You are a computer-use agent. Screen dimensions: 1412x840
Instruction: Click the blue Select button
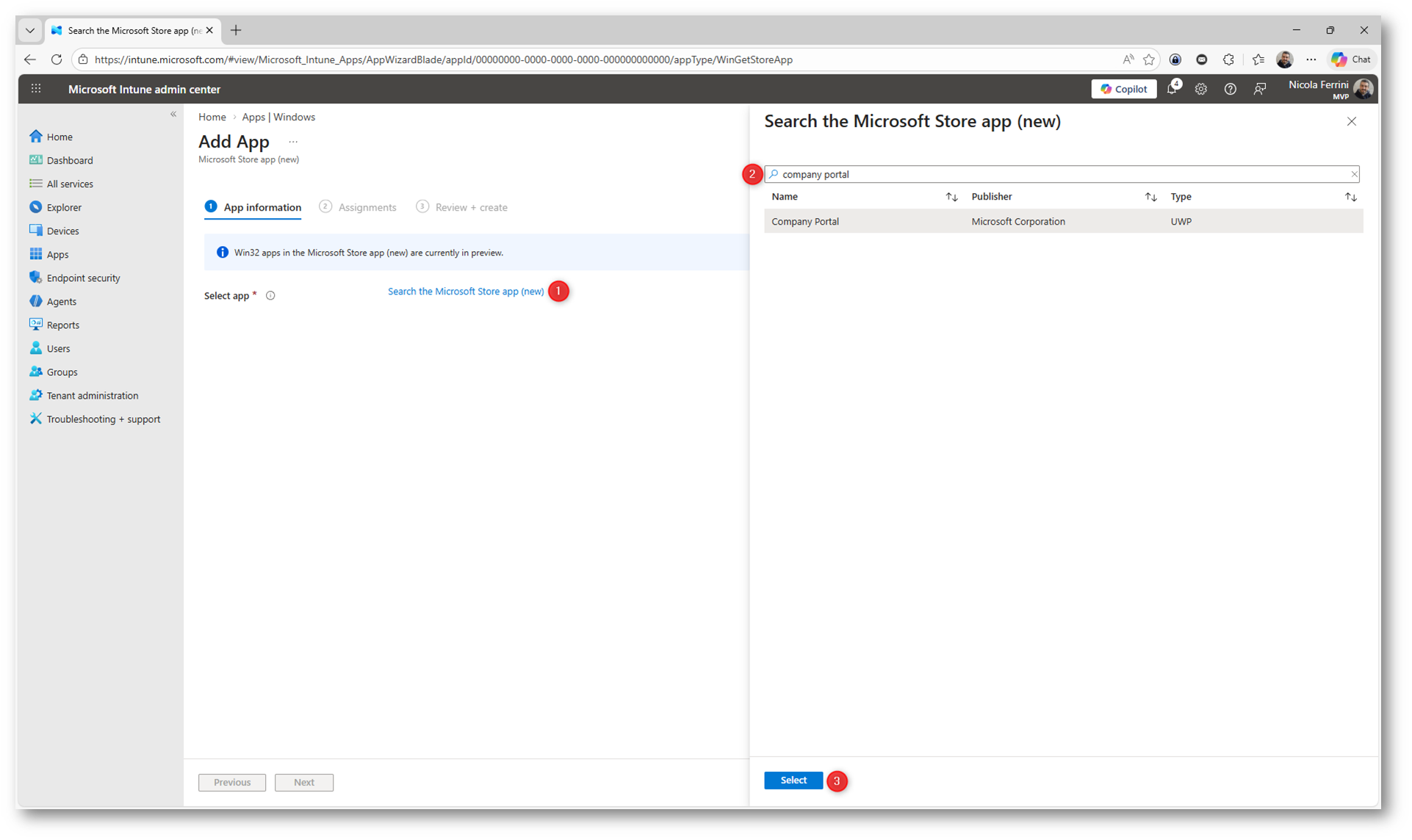[793, 780]
